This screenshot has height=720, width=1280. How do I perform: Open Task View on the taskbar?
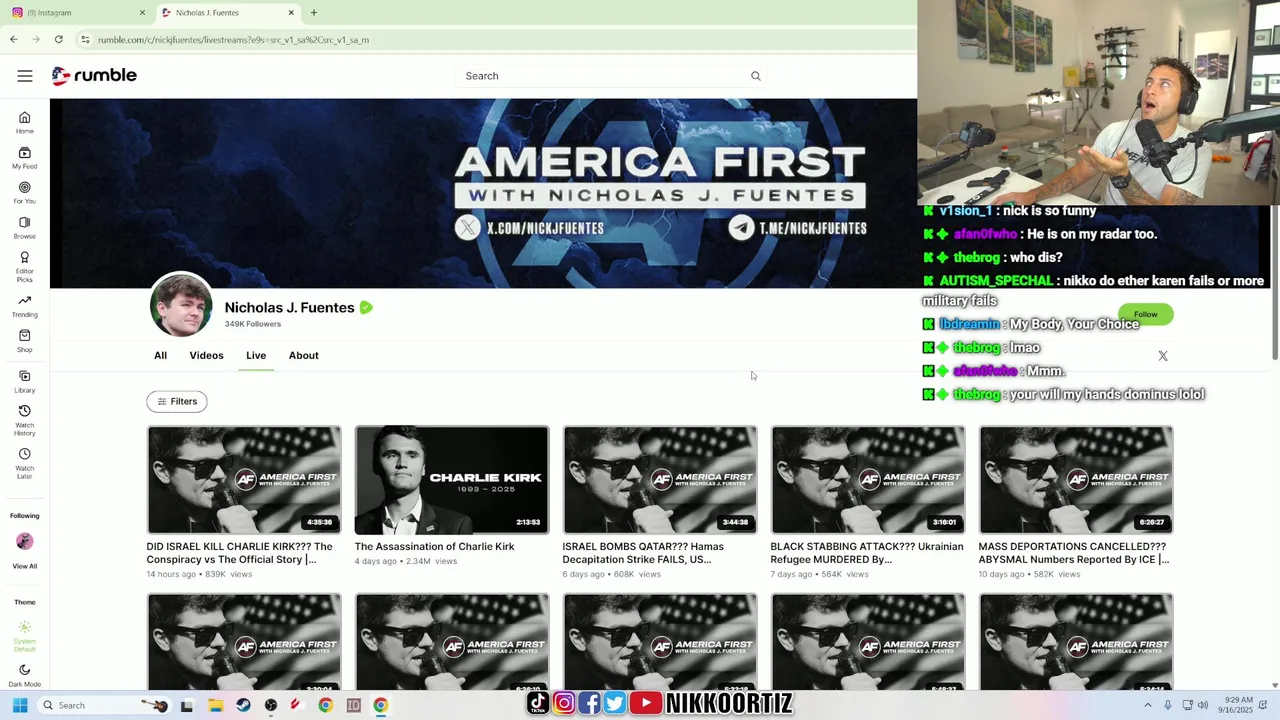187,705
